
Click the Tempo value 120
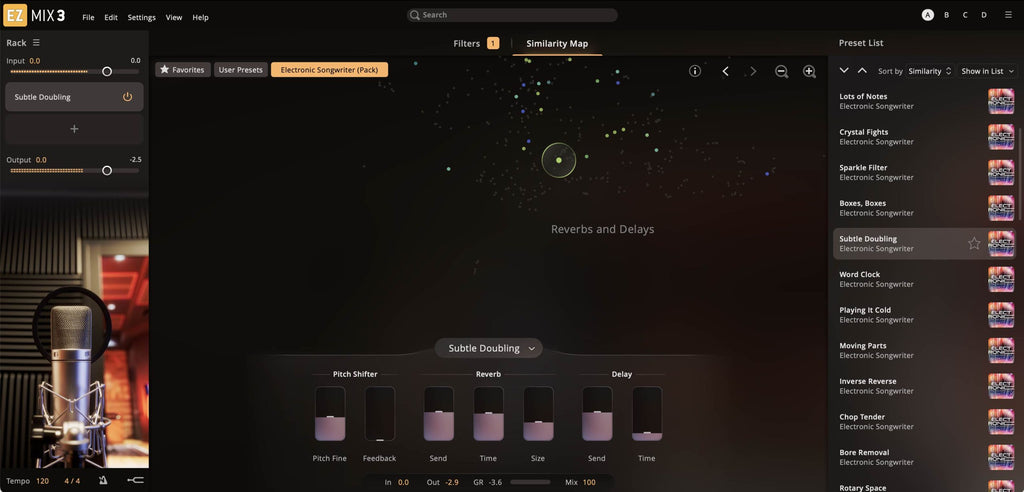pyautogui.click(x=42, y=481)
